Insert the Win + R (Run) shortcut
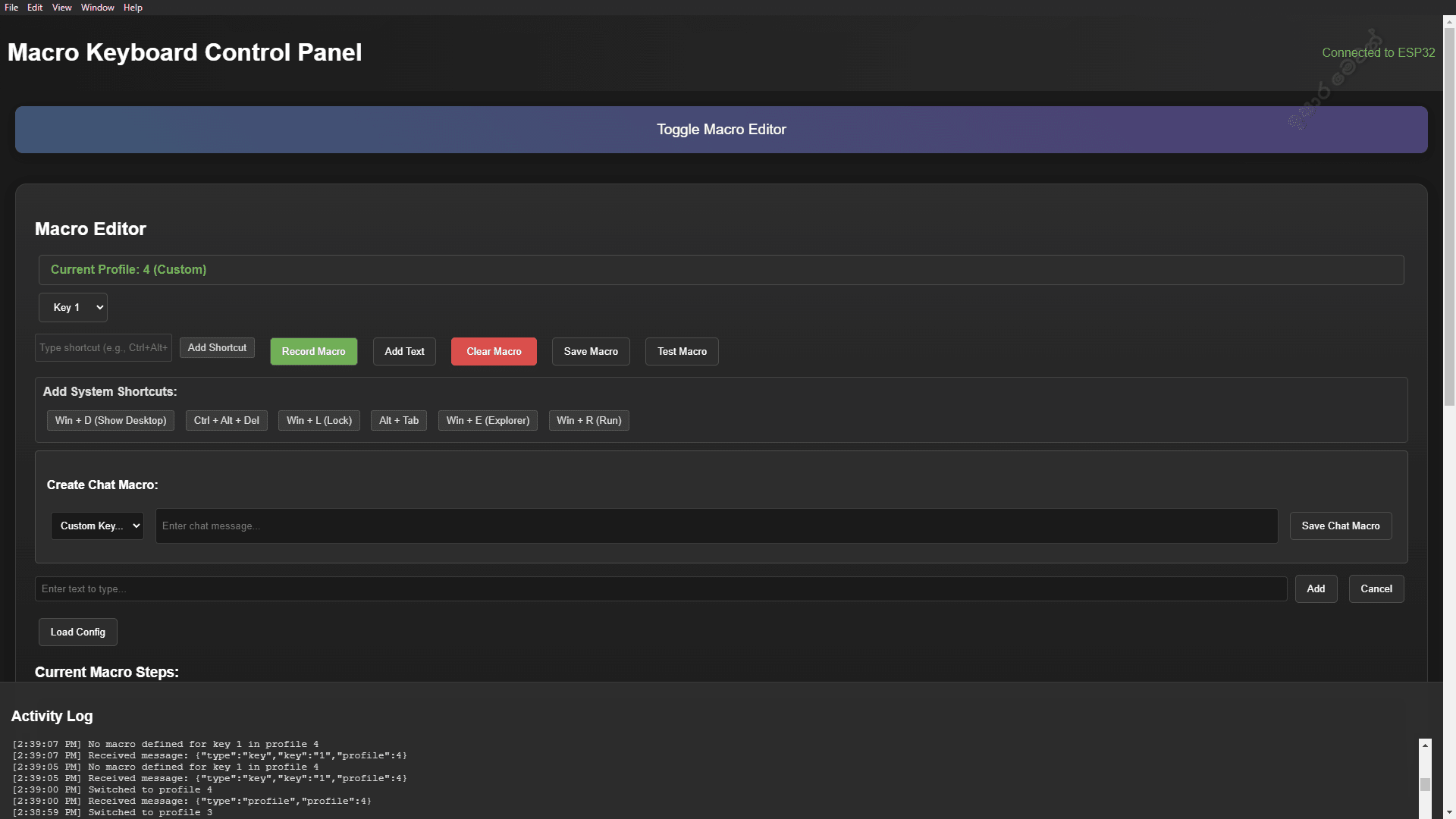This screenshot has width=1456, height=819. coord(588,420)
